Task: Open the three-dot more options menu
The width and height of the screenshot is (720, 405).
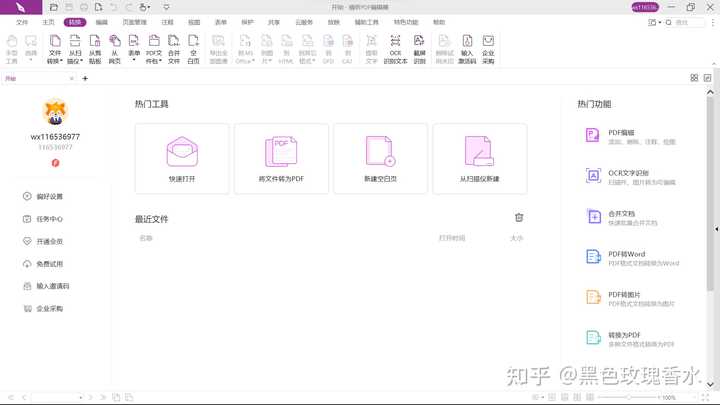Action: (x=713, y=22)
